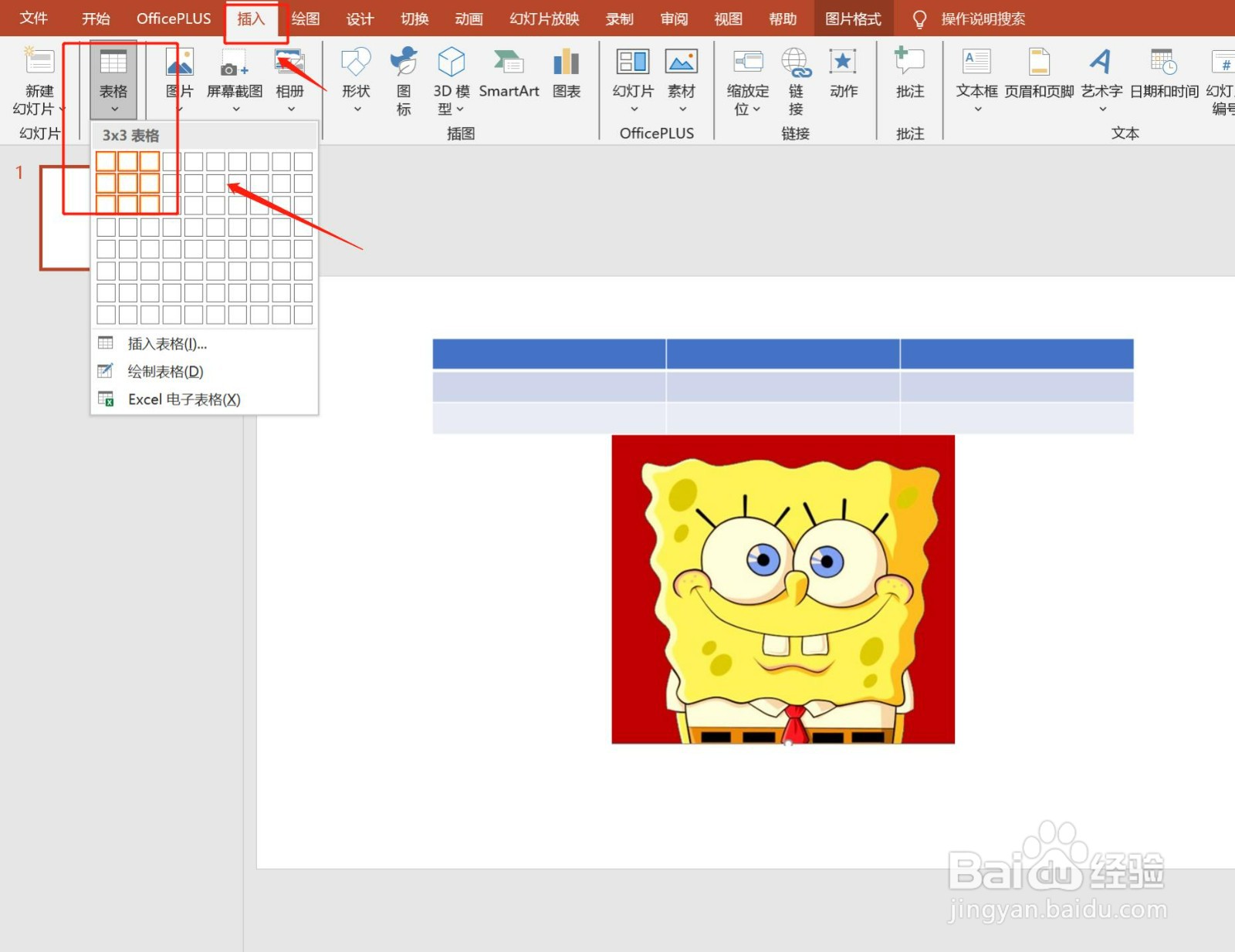Click the WordArt (艺术字) icon
The width and height of the screenshot is (1235, 952).
pos(1101,62)
